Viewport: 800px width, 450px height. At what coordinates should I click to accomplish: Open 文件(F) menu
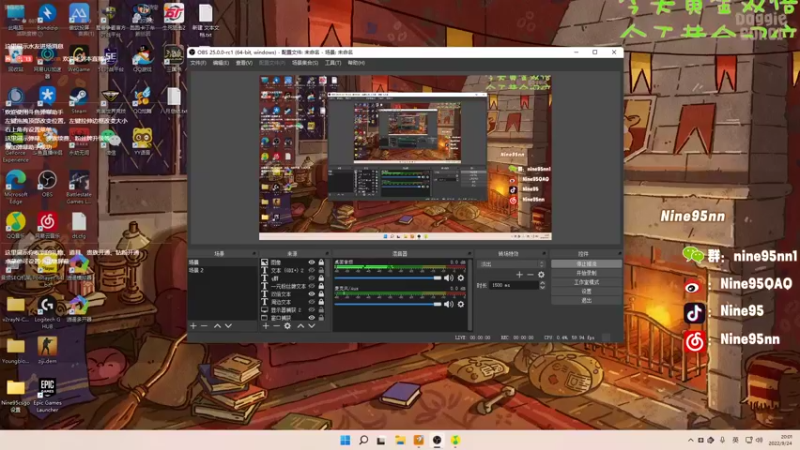(x=198, y=63)
